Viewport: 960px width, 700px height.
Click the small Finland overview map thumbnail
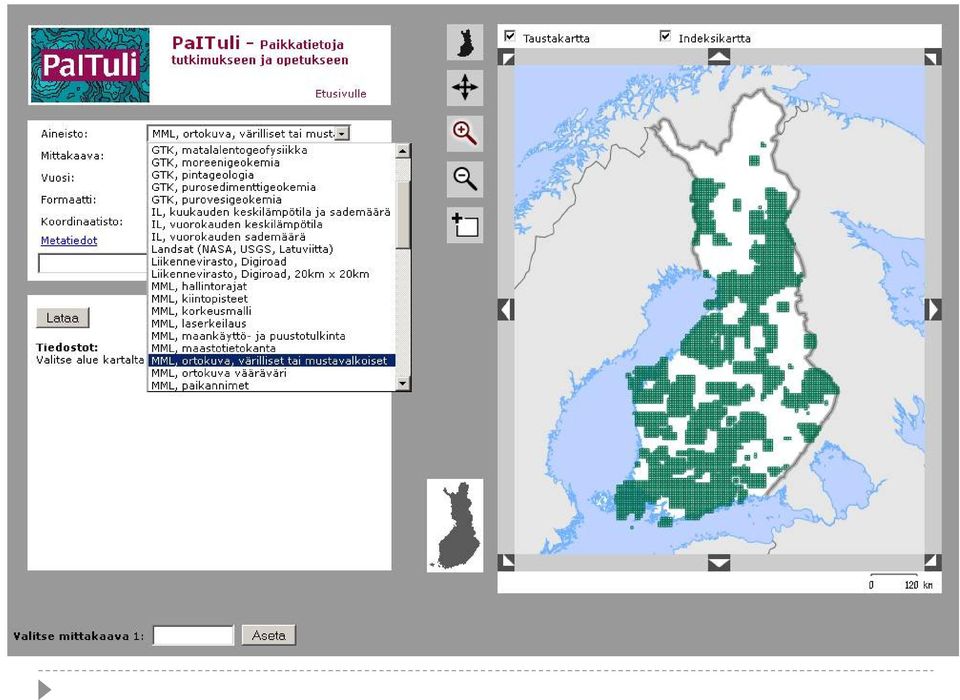tap(455, 525)
